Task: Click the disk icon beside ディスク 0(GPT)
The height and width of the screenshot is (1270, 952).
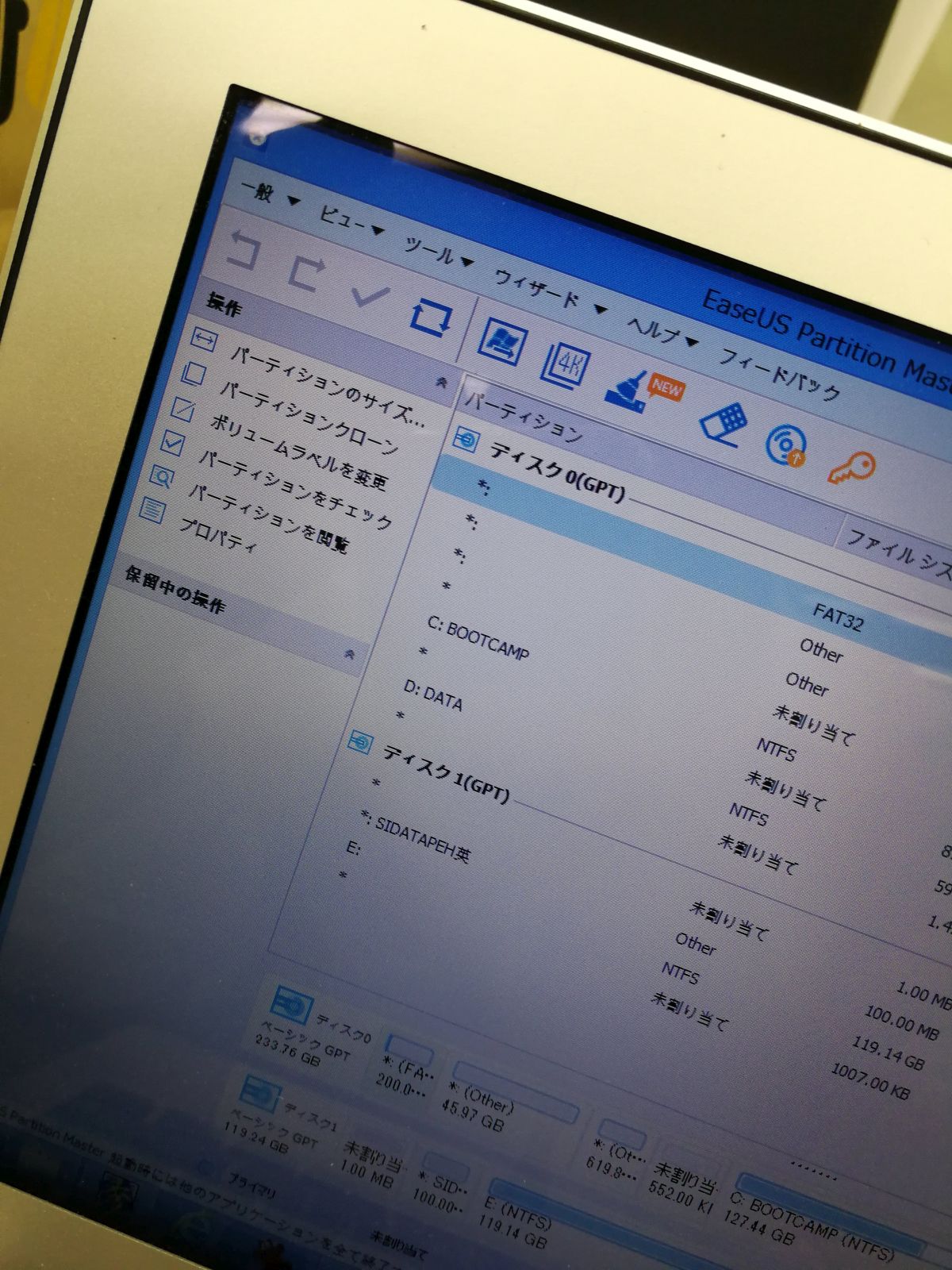Action: pyautogui.click(x=465, y=439)
